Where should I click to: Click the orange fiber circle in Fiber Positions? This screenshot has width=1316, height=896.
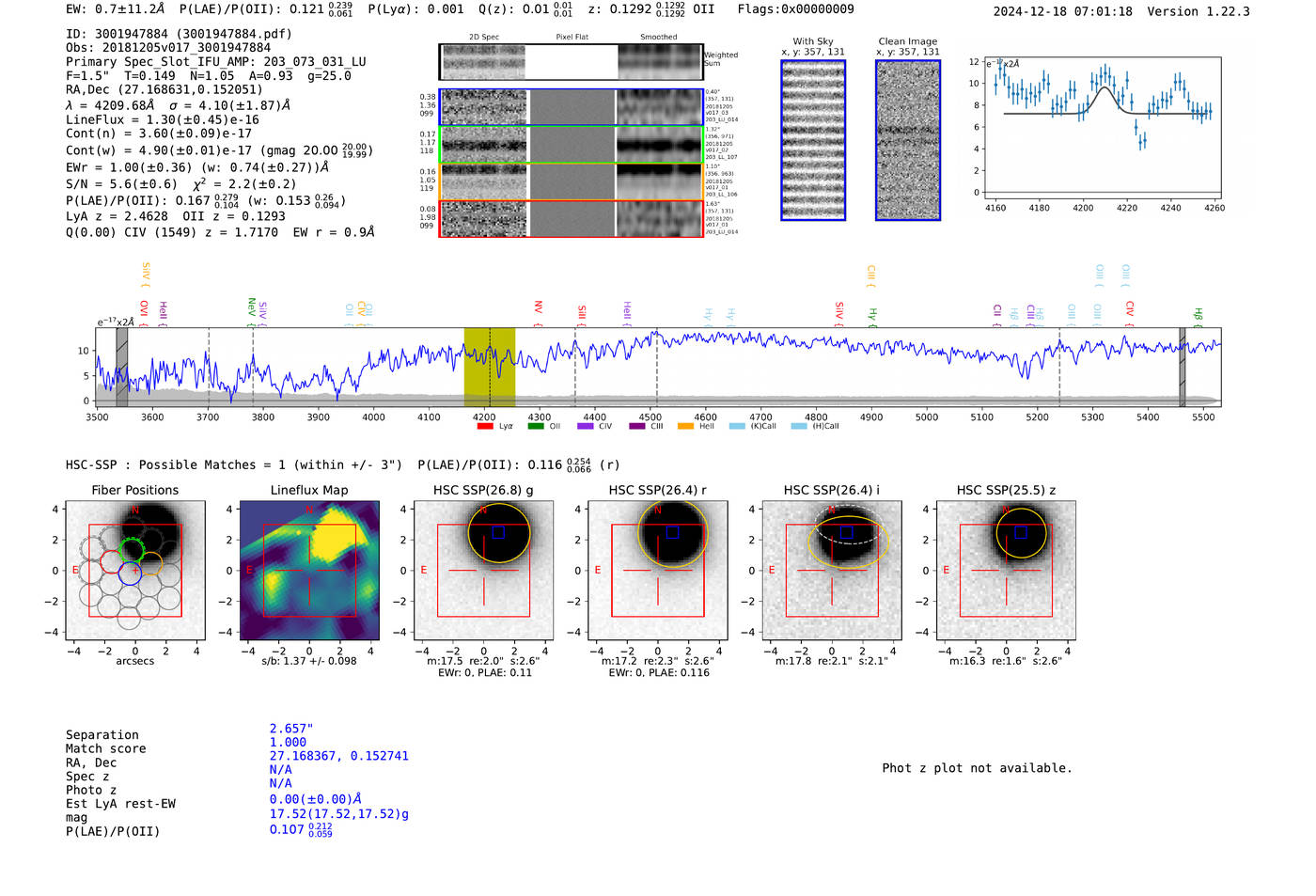[150, 563]
